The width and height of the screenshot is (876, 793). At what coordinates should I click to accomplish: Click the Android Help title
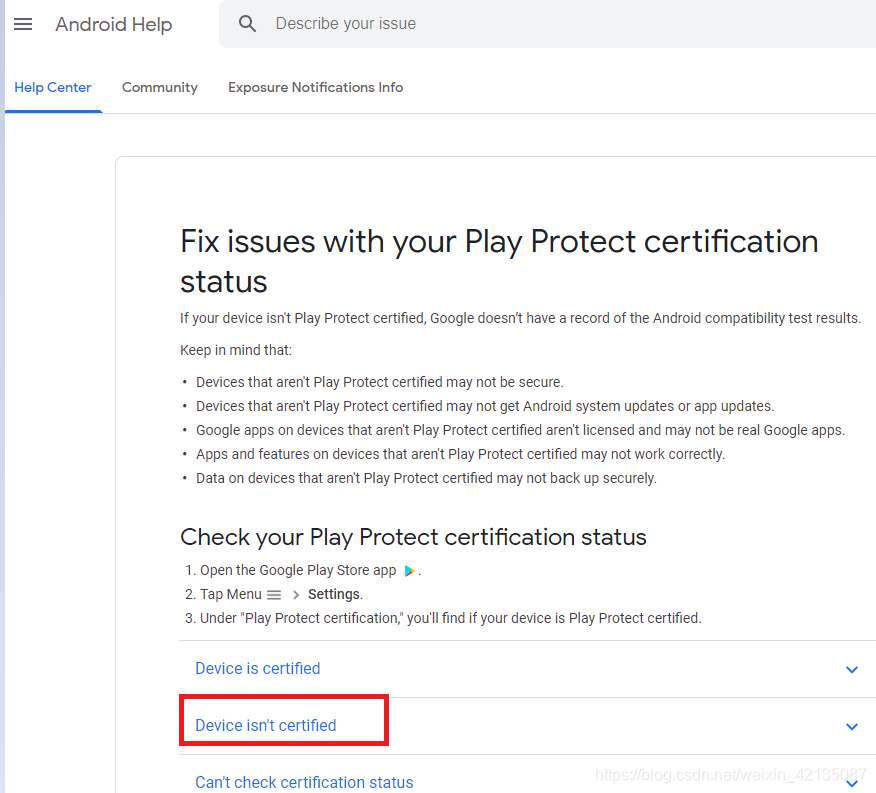114,24
